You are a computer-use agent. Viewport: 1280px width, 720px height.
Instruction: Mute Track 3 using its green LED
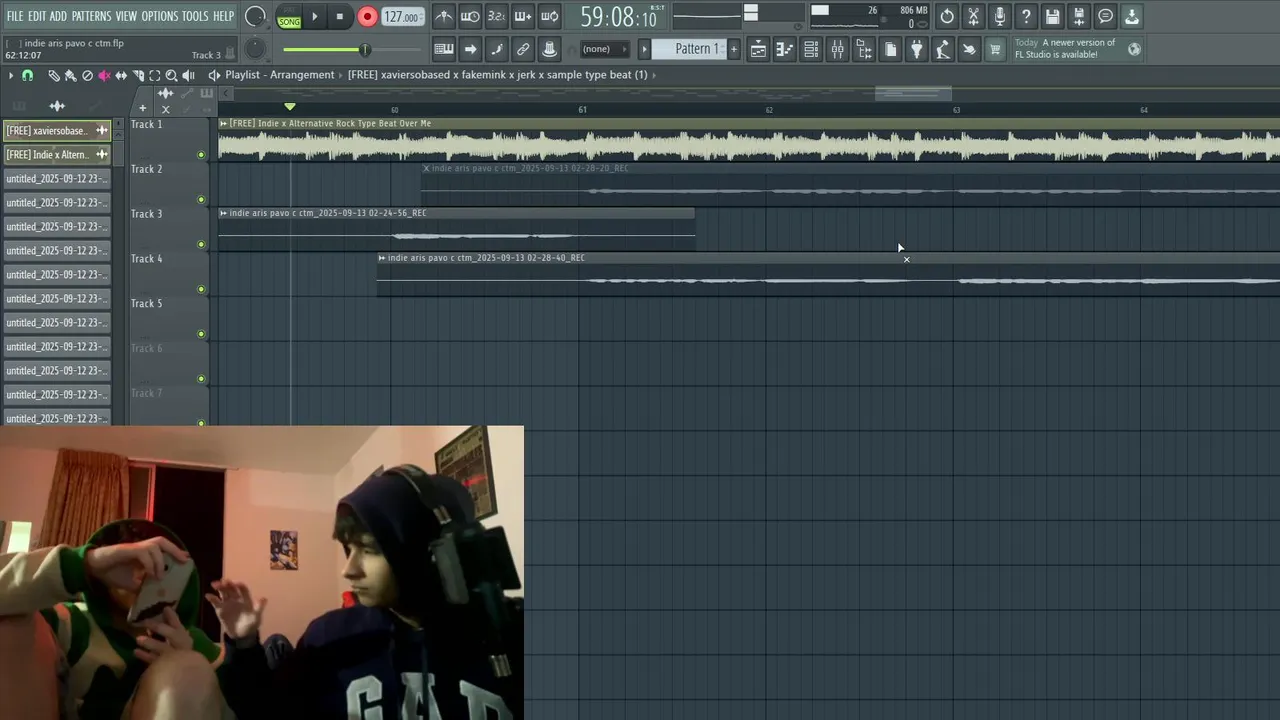tap(201, 245)
